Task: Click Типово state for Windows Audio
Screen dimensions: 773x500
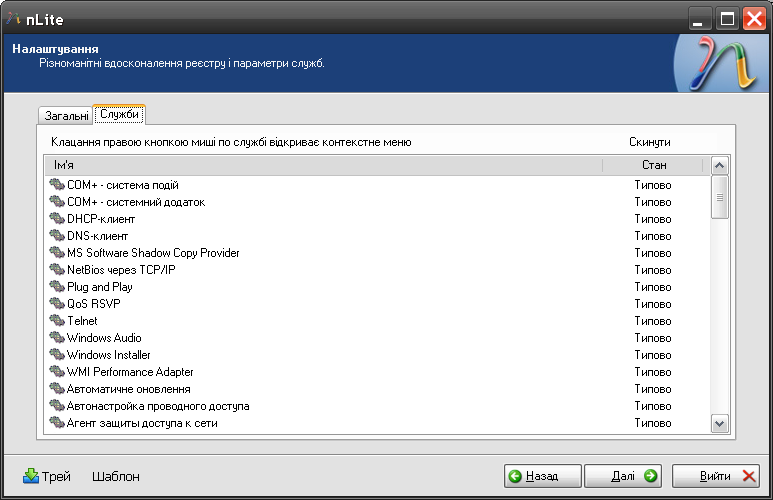Action: (x=653, y=338)
